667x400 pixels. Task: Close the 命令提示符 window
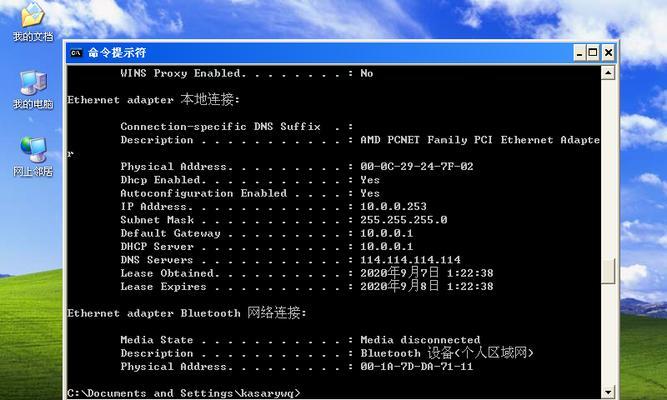point(608,53)
